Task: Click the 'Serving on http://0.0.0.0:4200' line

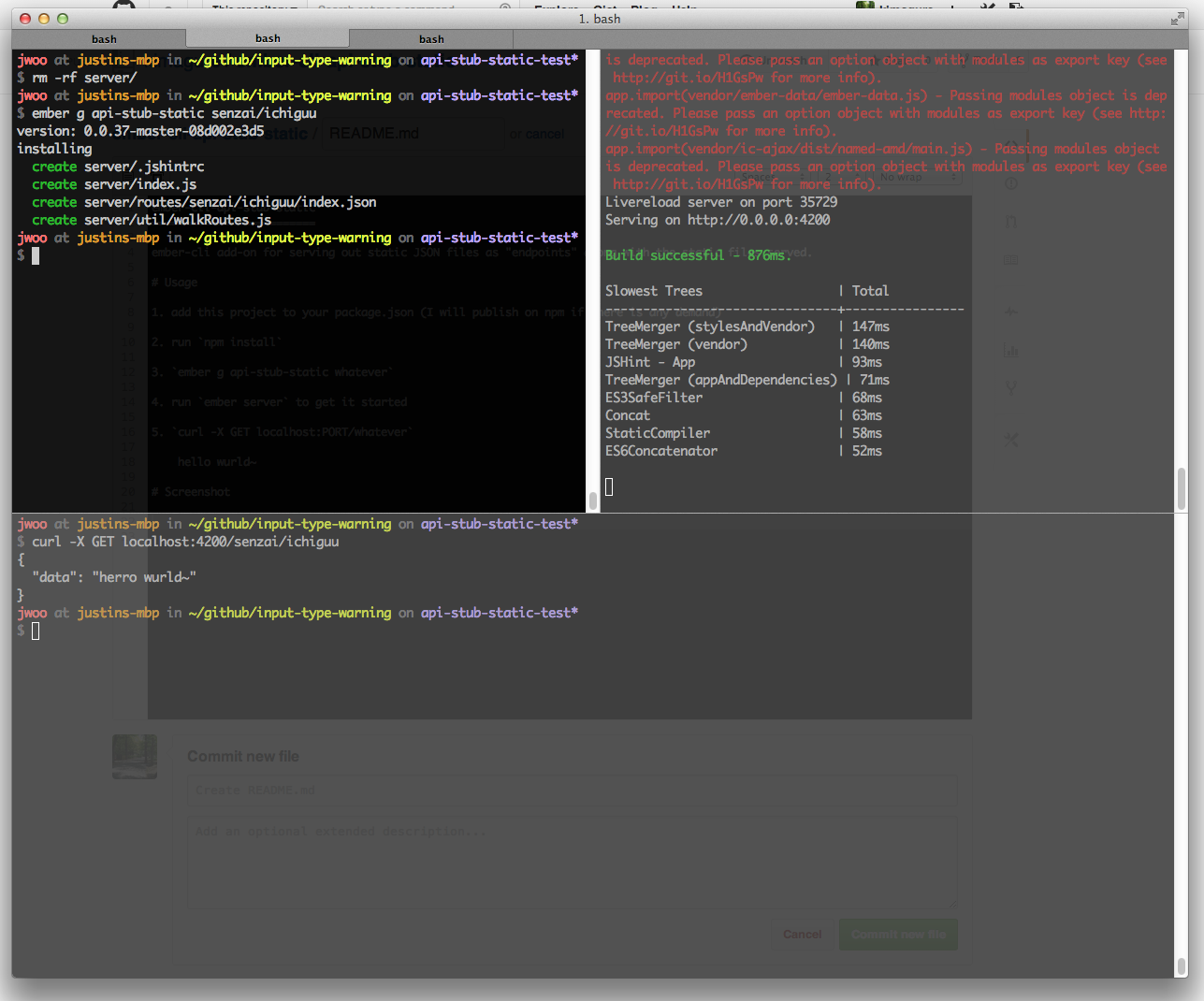Action: tap(718, 220)
